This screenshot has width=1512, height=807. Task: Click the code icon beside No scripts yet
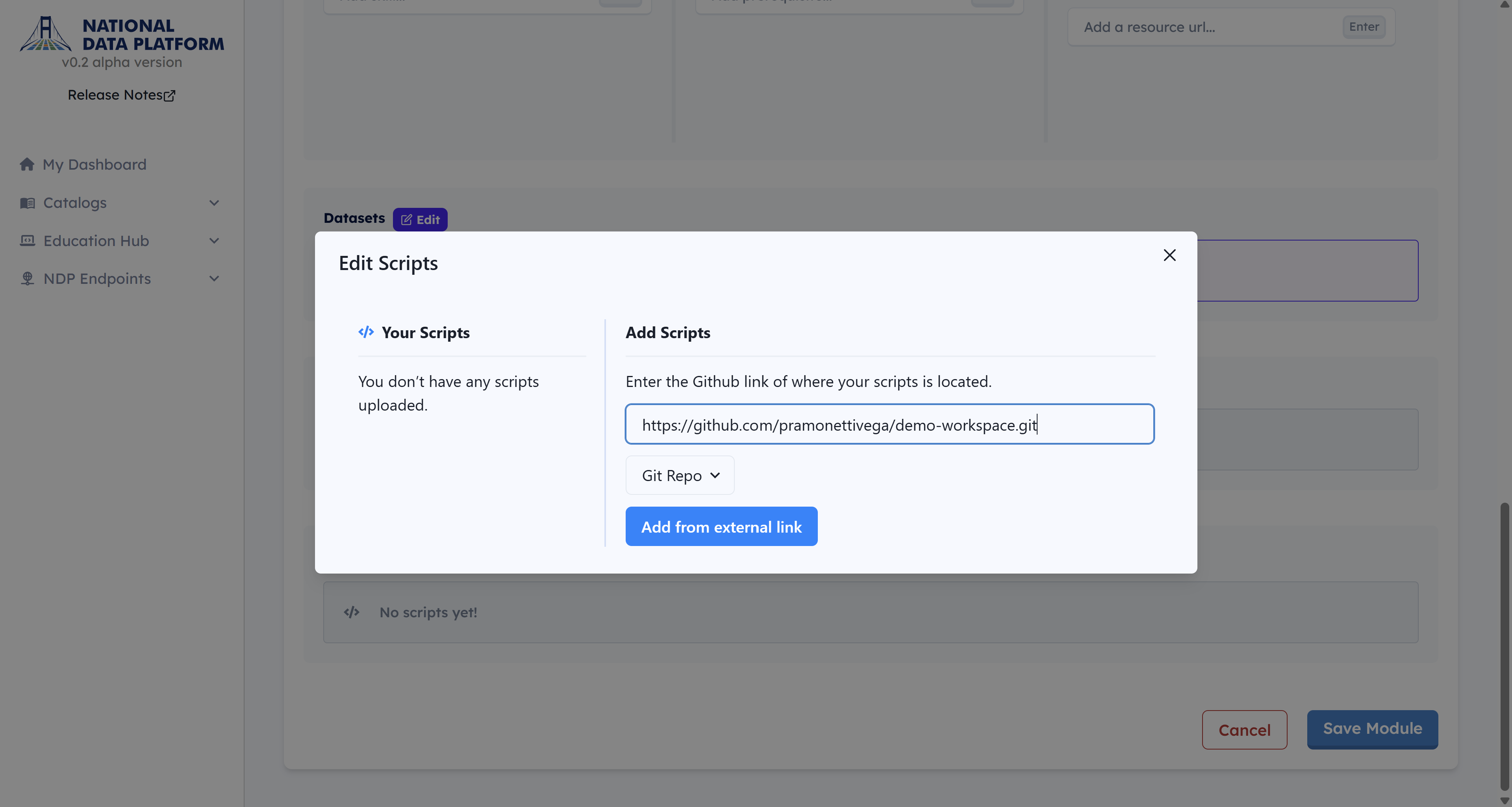352,612
